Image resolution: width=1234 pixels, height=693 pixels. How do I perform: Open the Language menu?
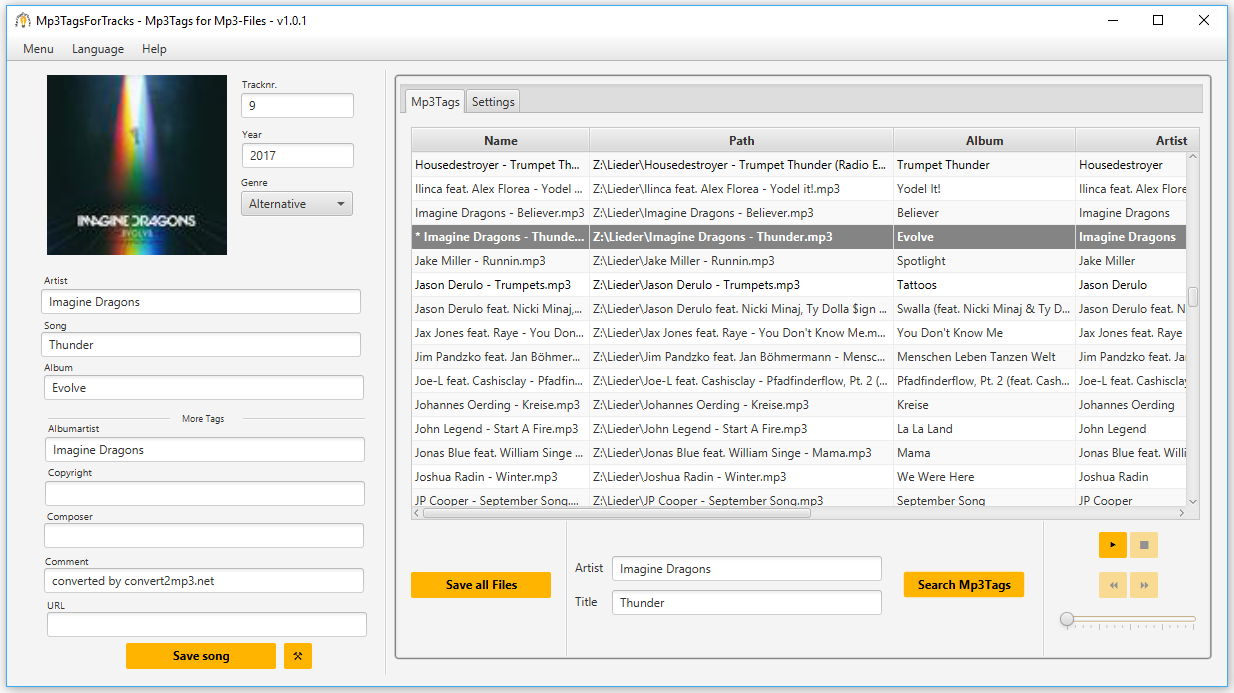98,49
